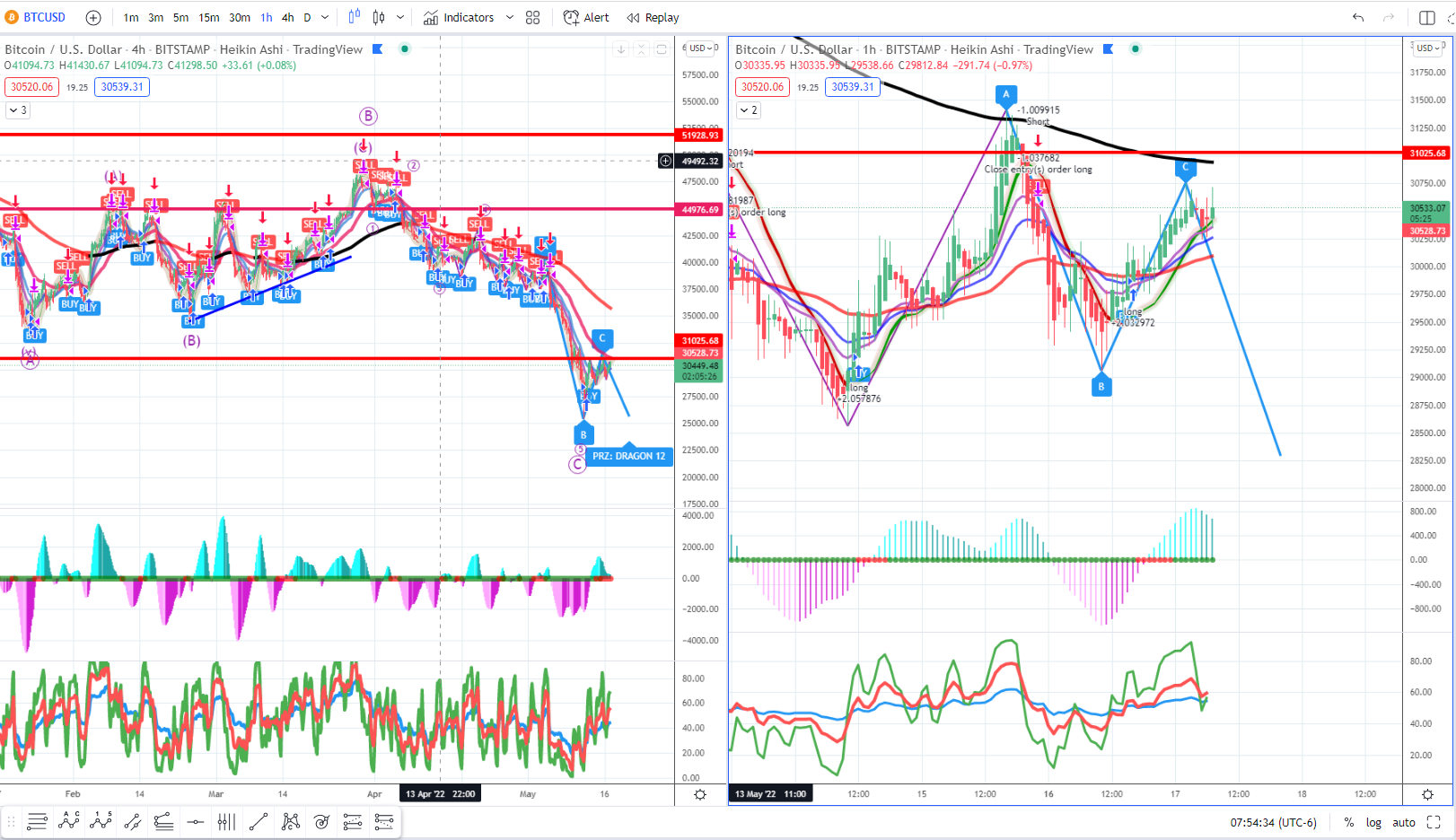Image resolution: width=1456 pixels, height=840 pixels.
Task: Click the crosshair plus button at 49492.32
Action: pos(665,162)
